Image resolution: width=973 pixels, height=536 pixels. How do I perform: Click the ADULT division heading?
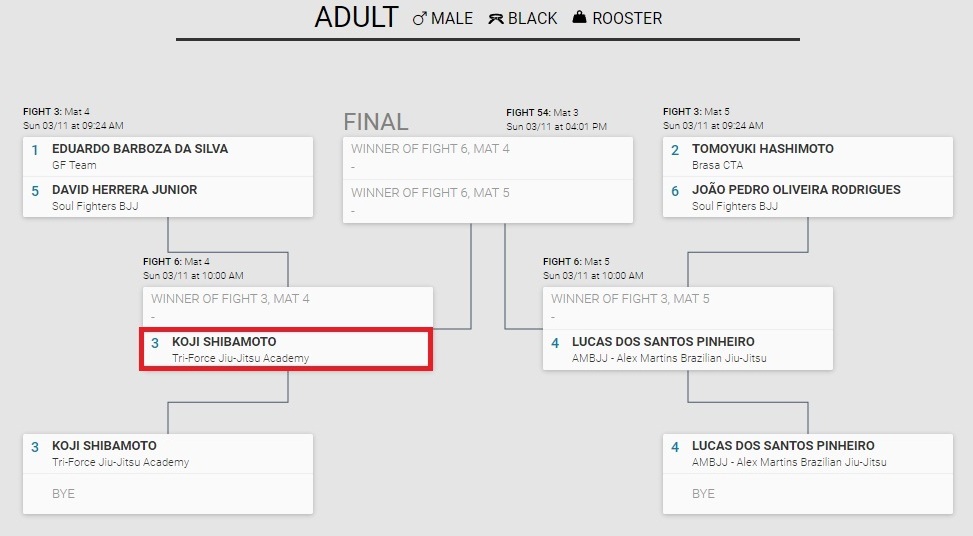tap(356, 17)
